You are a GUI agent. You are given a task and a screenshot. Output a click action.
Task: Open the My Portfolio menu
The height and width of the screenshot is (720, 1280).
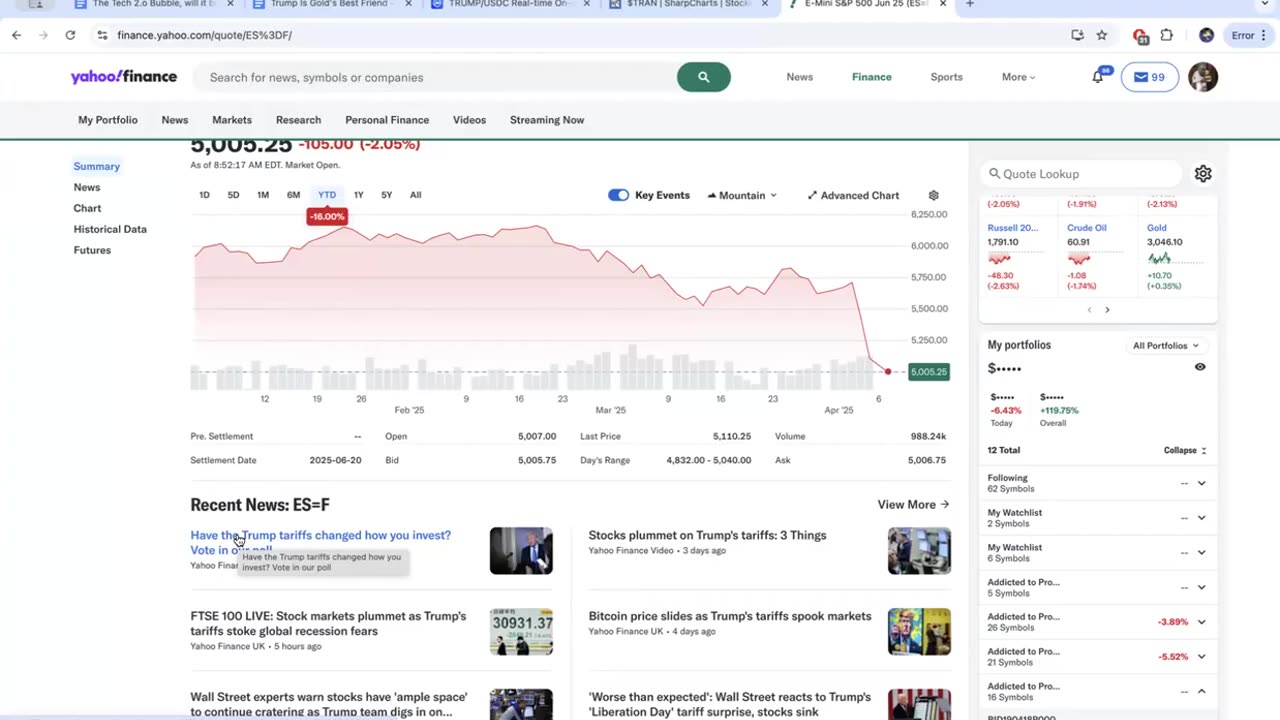(108, 120)
